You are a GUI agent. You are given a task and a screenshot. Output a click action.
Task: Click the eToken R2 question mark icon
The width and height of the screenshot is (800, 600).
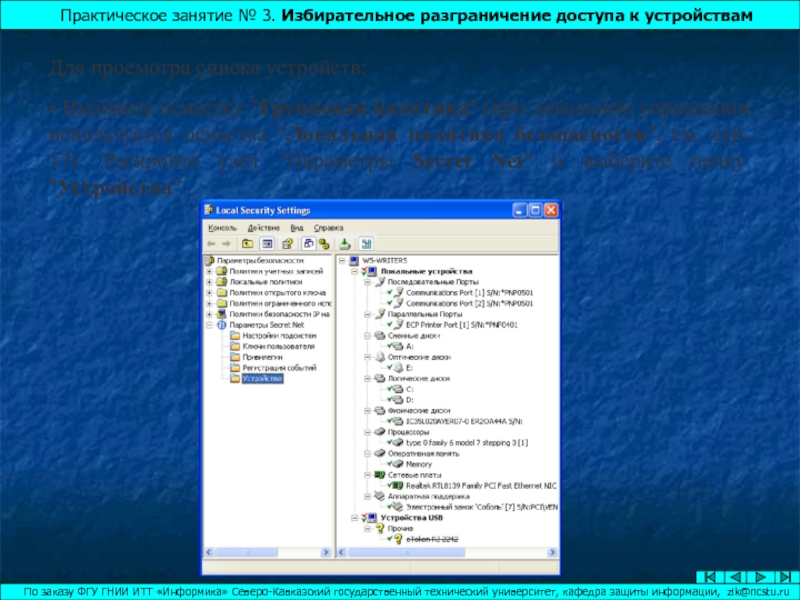(398, 539)
